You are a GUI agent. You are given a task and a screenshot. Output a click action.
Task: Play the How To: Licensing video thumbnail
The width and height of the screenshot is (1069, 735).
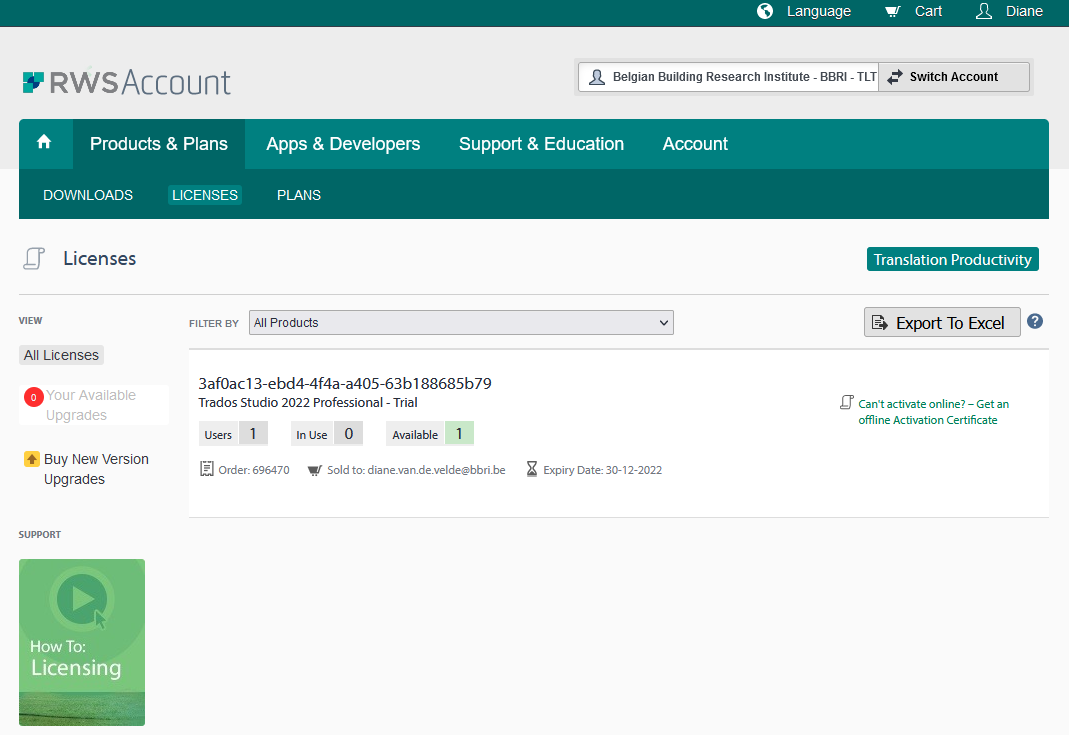[82, 601]
